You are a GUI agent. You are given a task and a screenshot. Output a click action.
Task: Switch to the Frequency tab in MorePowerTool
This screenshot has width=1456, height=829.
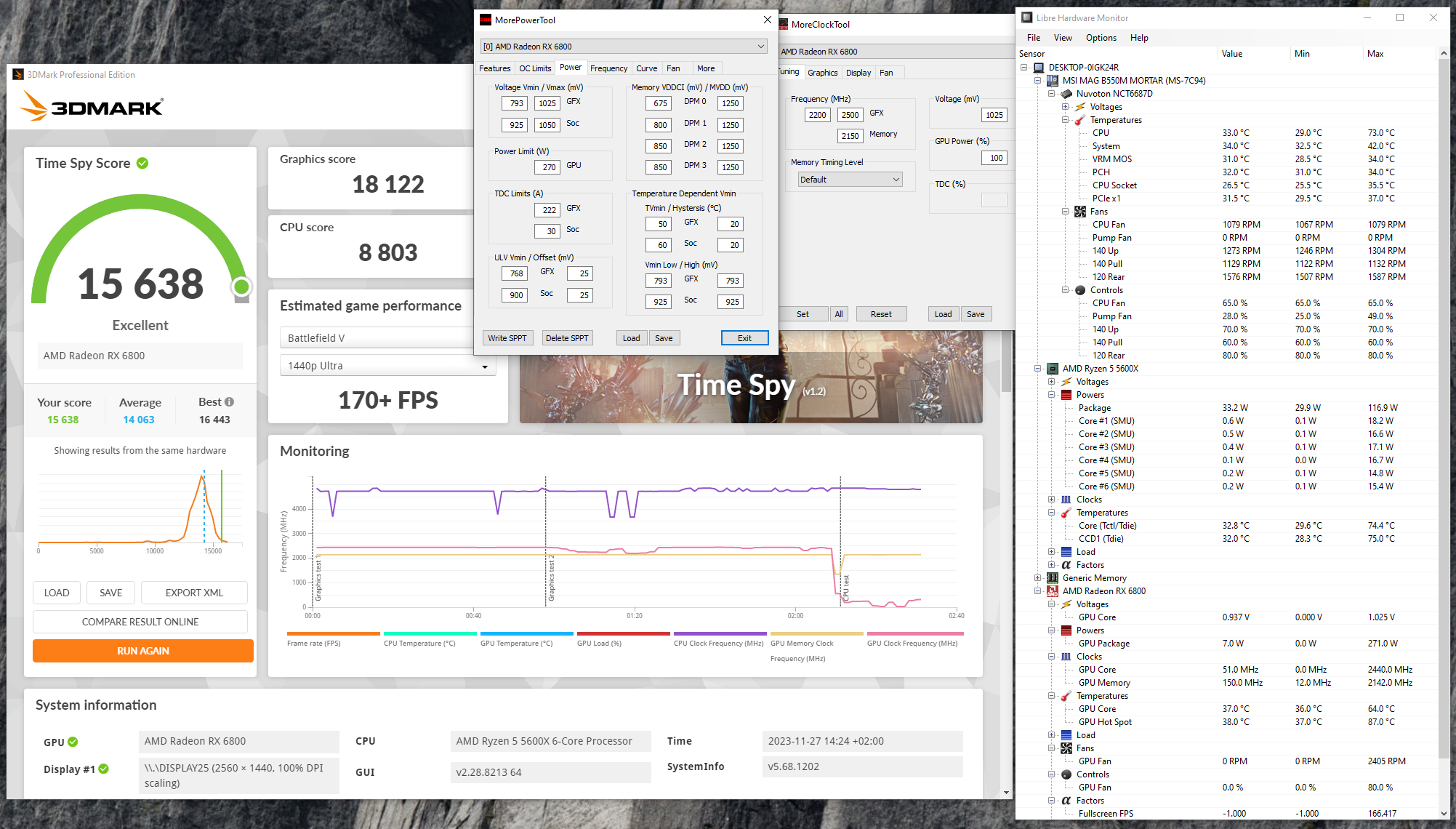608,68
